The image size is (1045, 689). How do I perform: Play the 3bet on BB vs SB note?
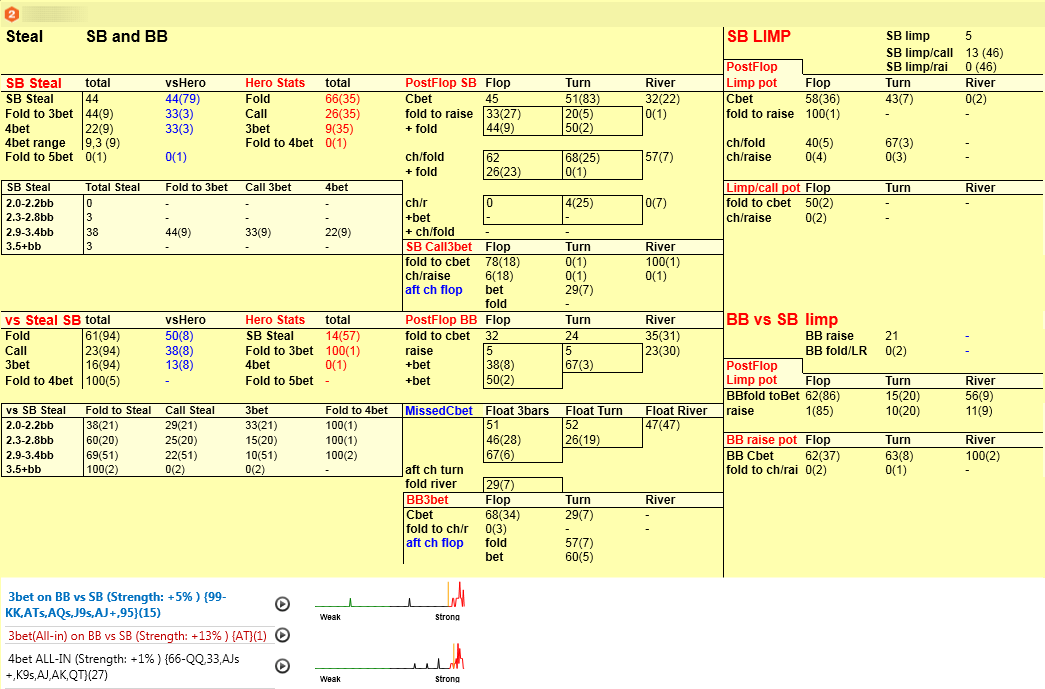[283, 604]
